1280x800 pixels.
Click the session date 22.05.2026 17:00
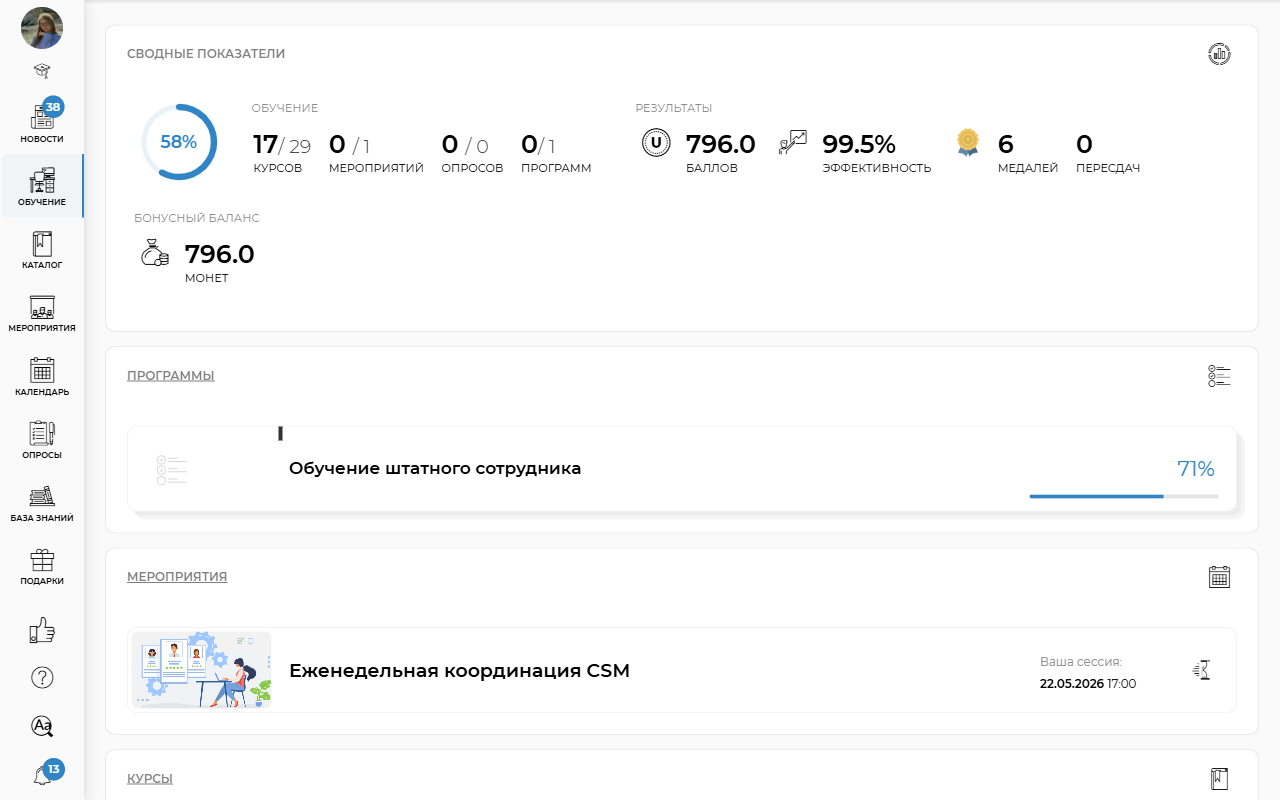point(1088,684)
